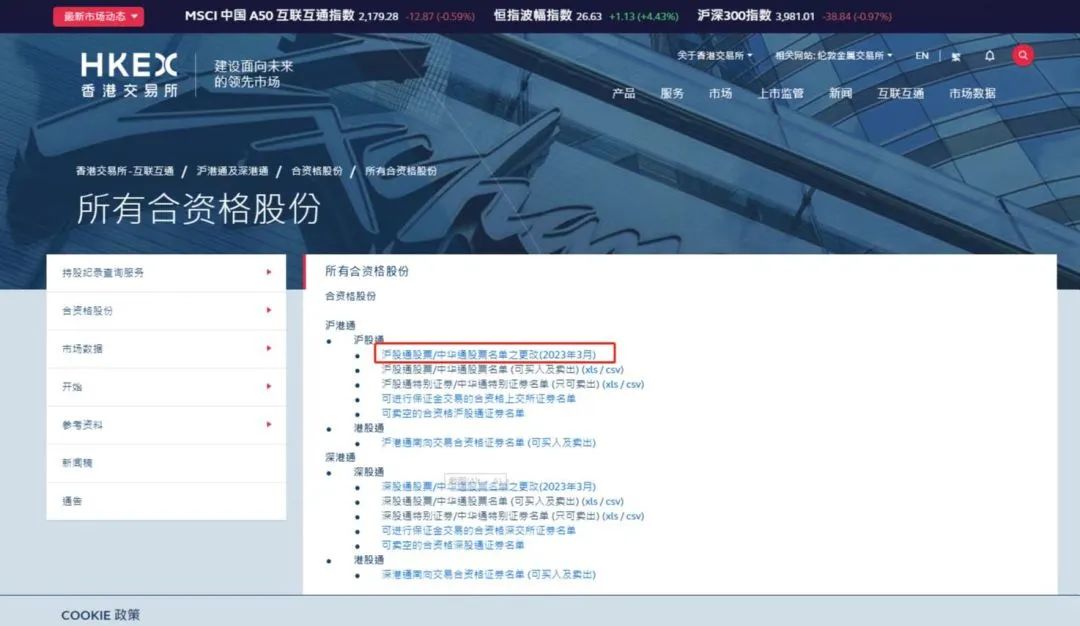Open 沪股通股票名单之更改 (2023年3月) link
Viewport: 1080px width, 626px height.
tap(488, 355)
